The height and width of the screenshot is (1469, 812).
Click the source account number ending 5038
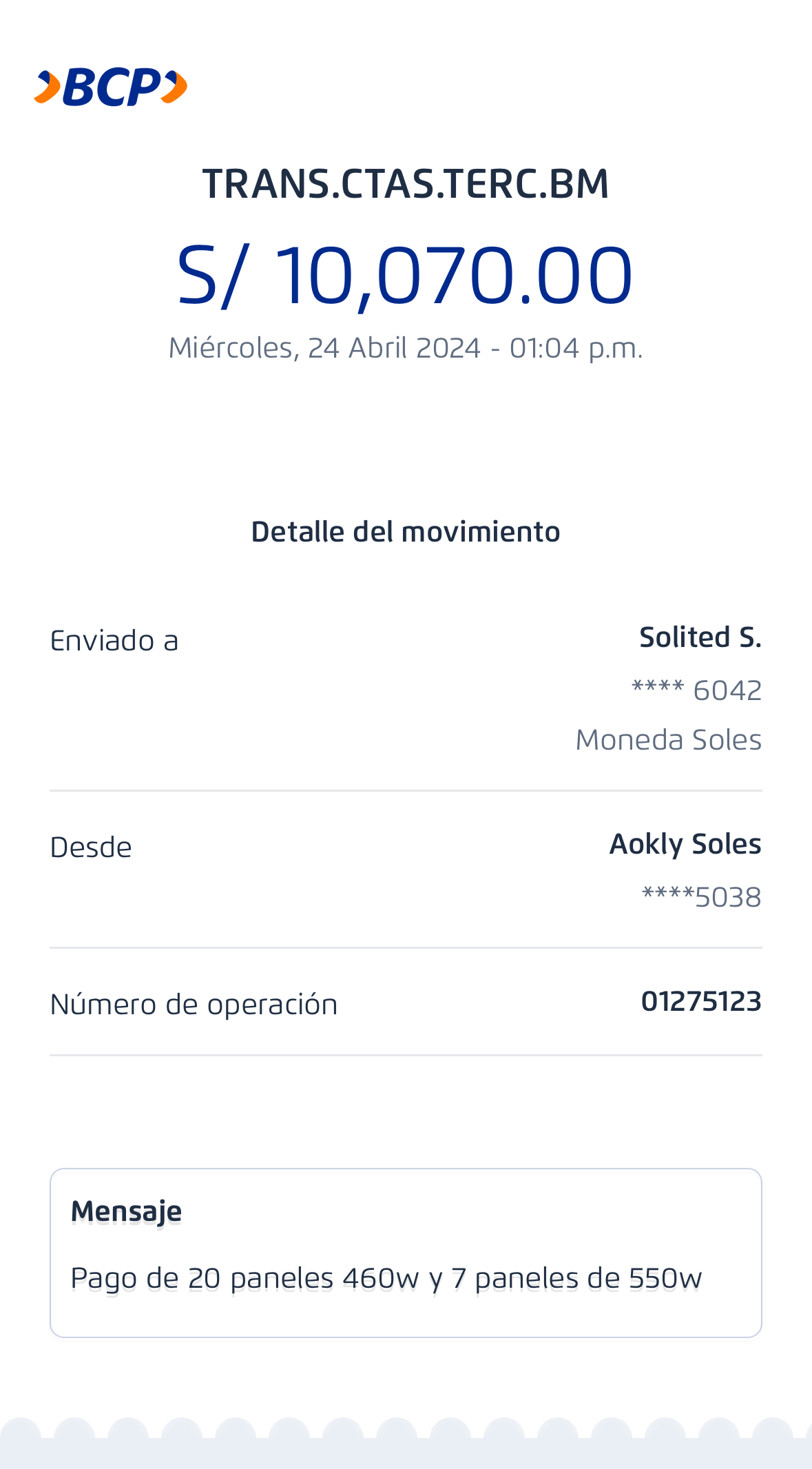(x=701, y=897)
